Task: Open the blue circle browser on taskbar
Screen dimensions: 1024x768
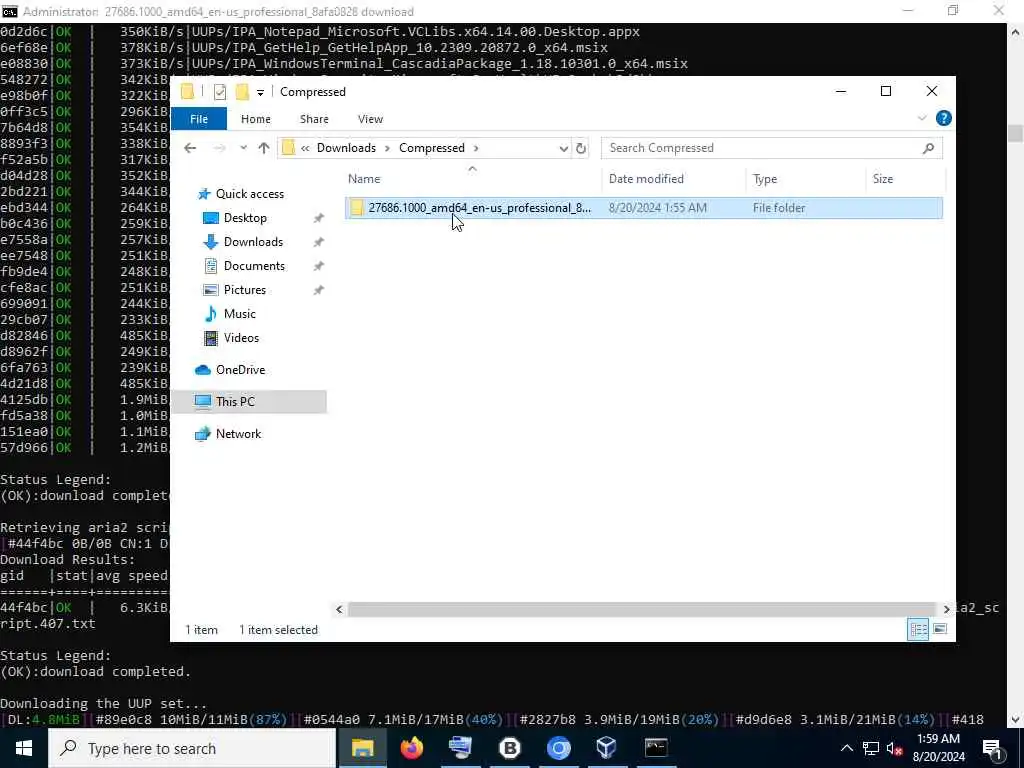Action: point(558,748)
